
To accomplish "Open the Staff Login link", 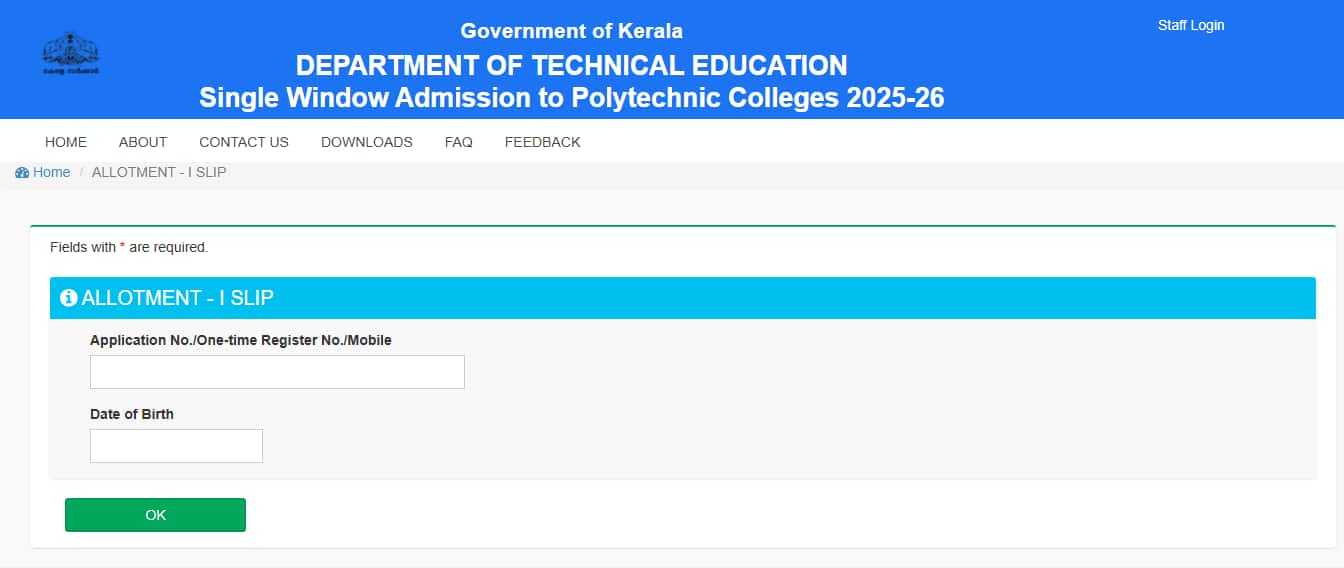I will pyautogui.click(x=1190, y=25).
